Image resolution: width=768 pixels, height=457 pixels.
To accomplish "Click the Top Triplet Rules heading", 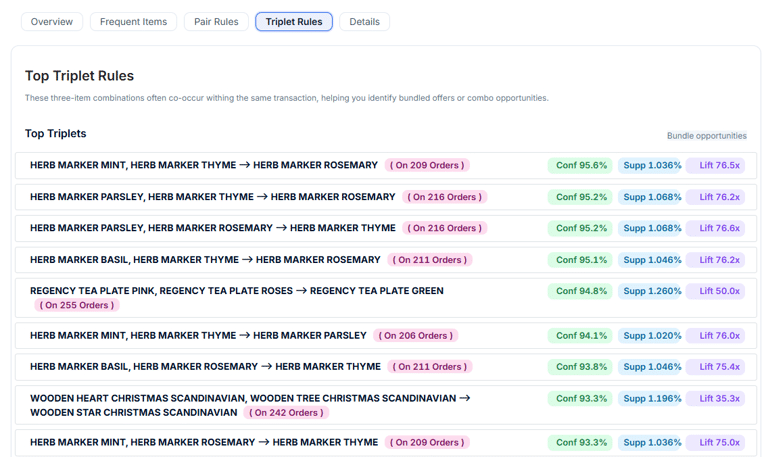I will (x=79, y=76).
